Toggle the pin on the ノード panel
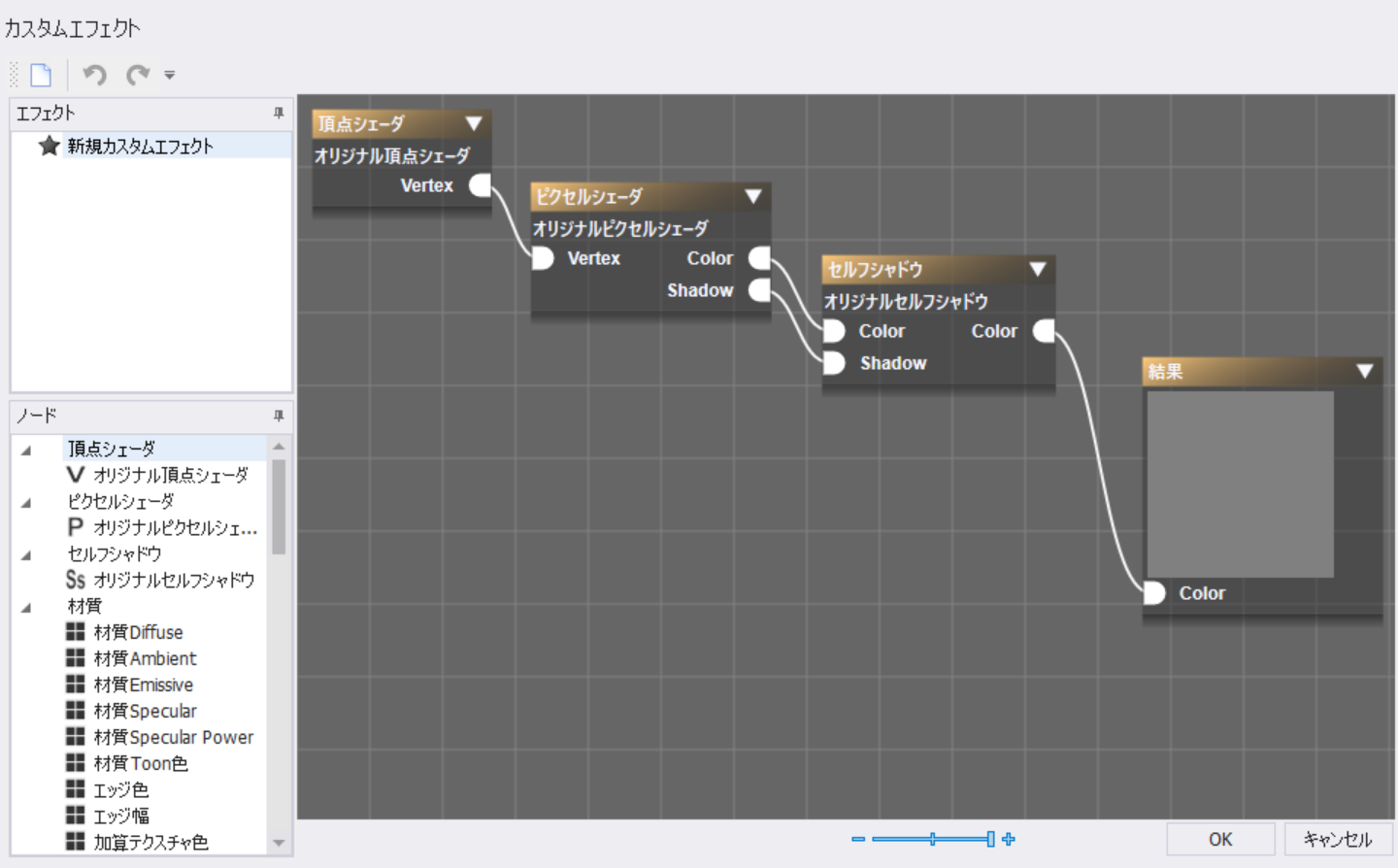Screen dimensions: 1398x868 [280, 416]
